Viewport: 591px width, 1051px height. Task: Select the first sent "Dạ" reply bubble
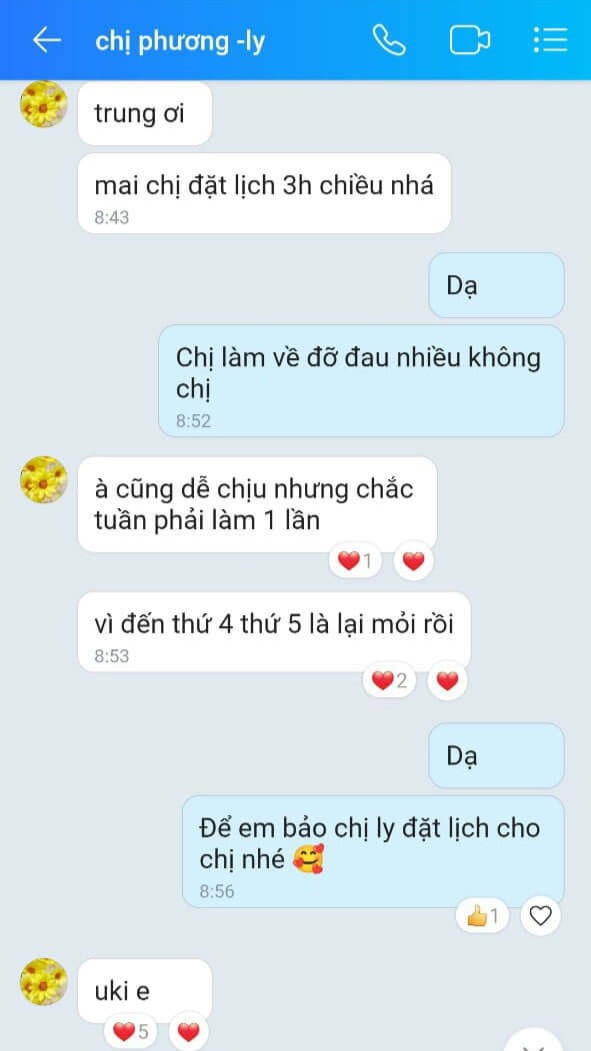[x=497, y=285]
